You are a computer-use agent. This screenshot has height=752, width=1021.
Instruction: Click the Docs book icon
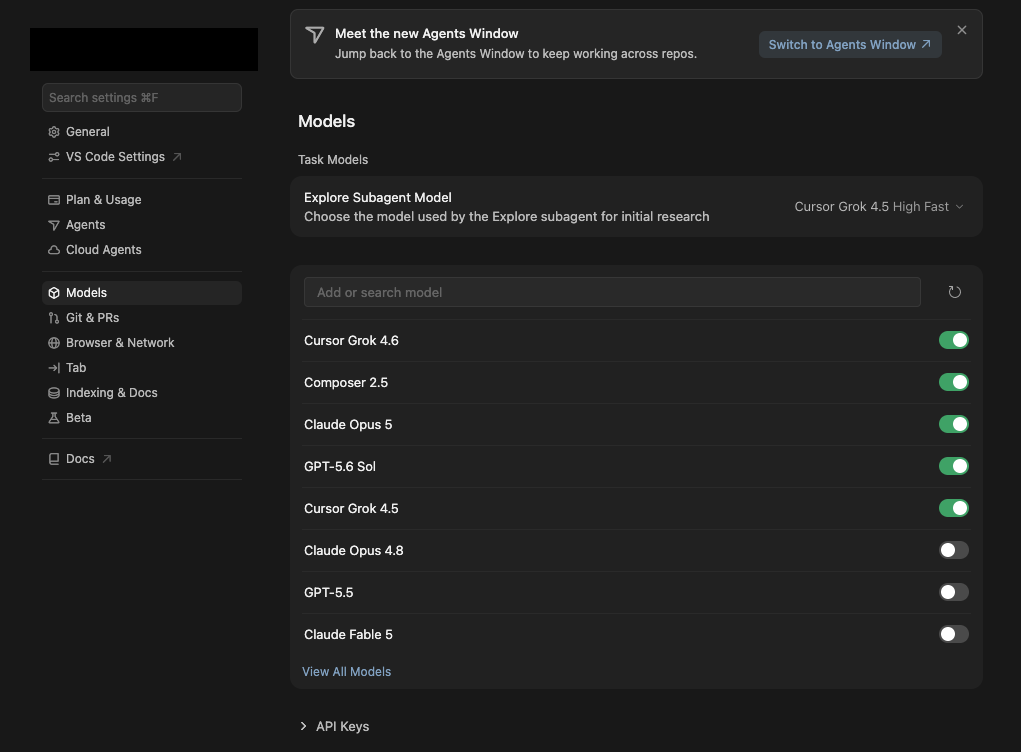(54, 459)
